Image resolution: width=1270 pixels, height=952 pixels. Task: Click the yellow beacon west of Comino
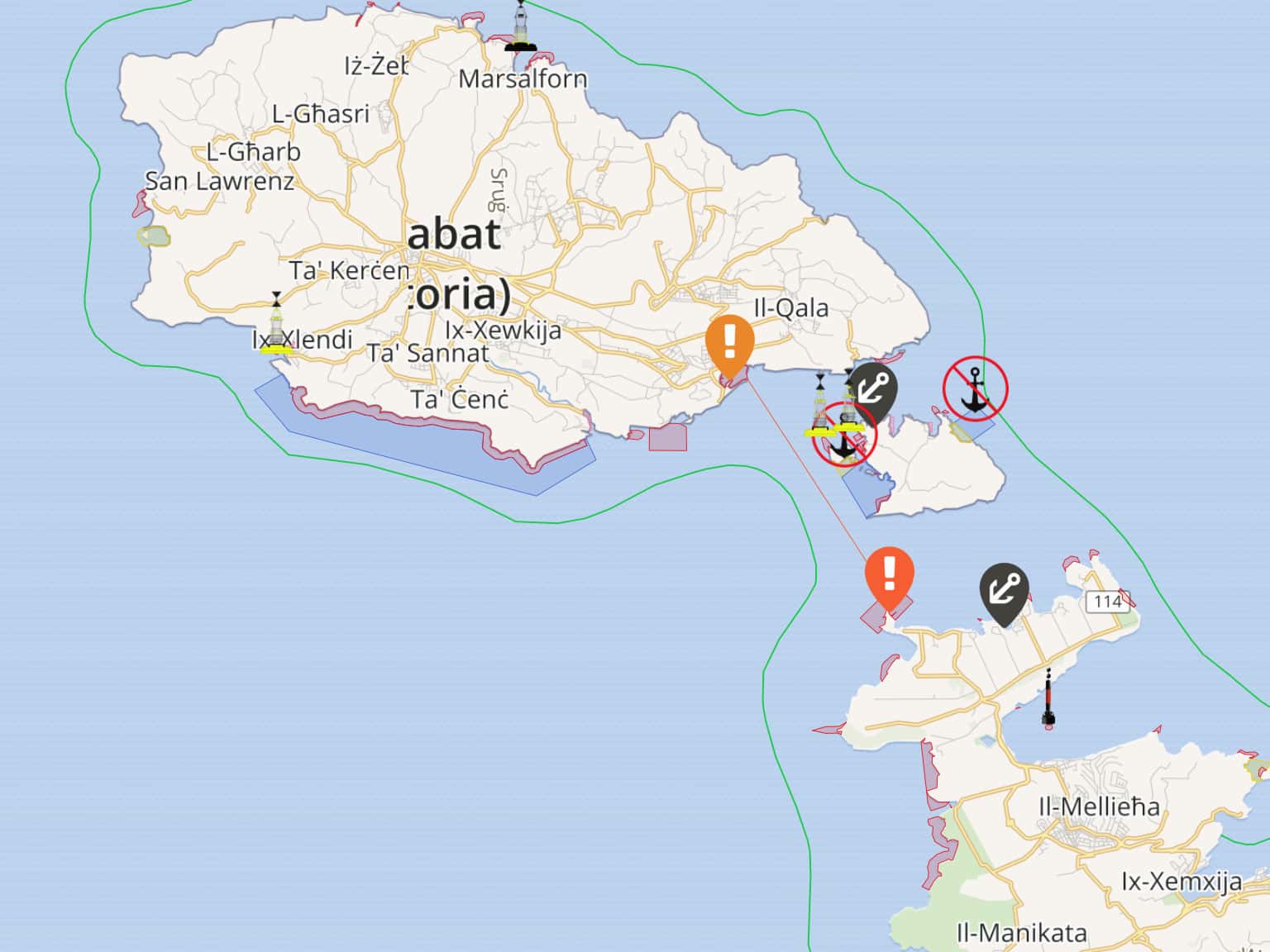tap(819, 406)
